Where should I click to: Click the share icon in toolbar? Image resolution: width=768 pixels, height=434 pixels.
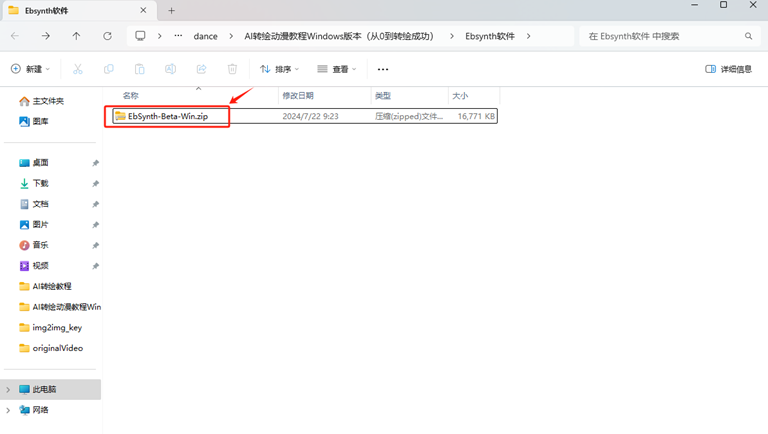[x=201, y=69]
